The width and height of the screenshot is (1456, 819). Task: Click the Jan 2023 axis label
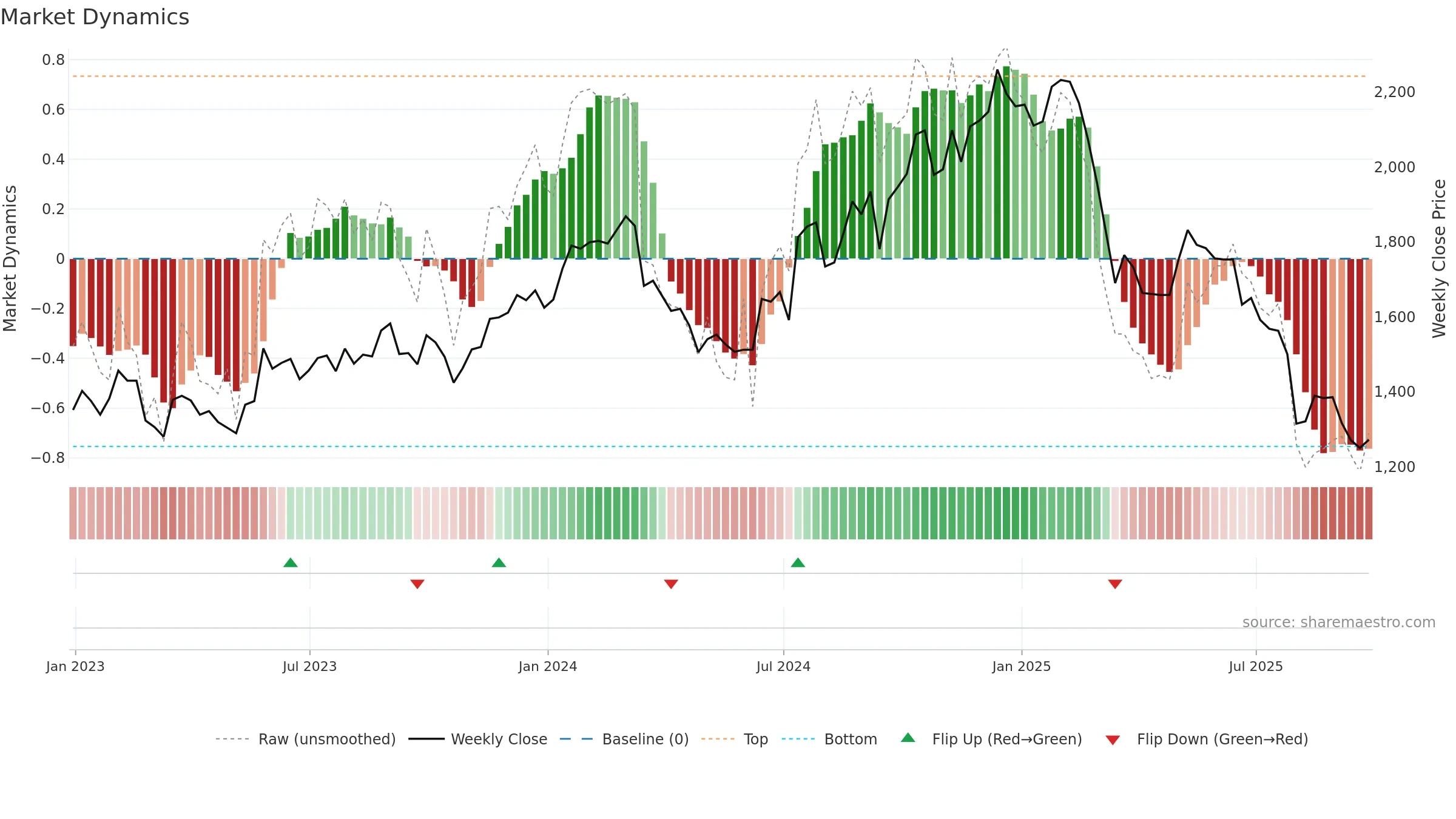tap(75, 666)
